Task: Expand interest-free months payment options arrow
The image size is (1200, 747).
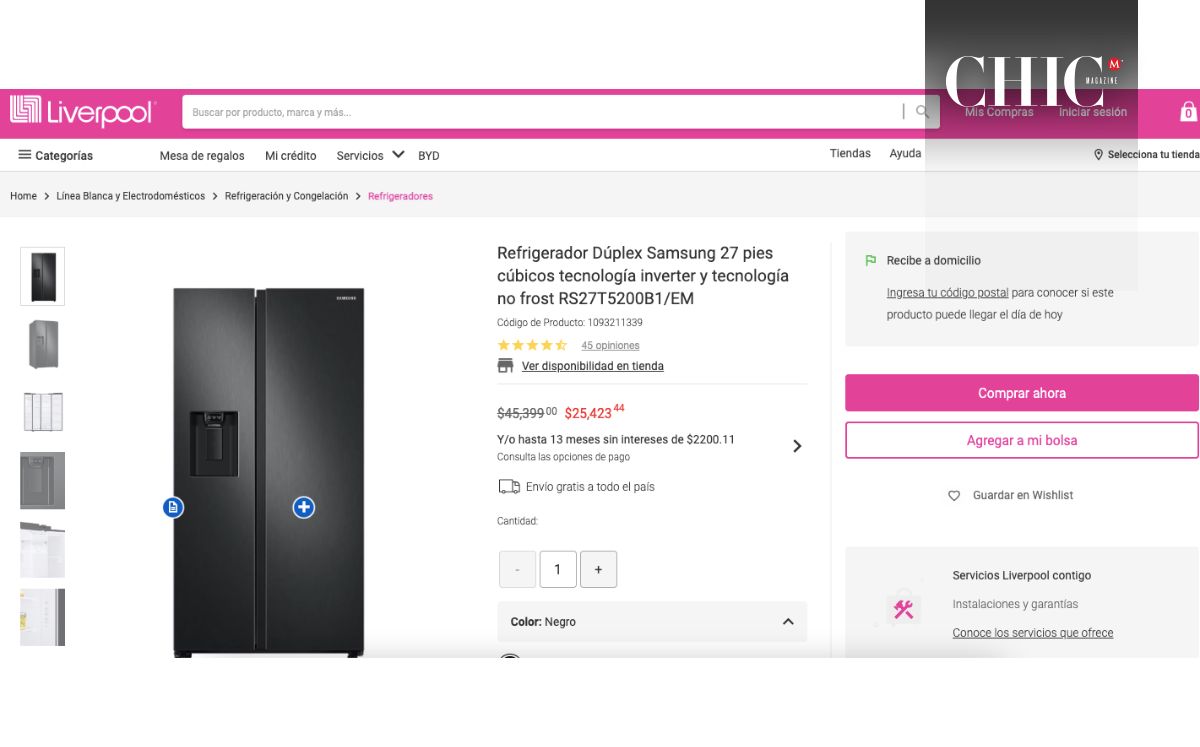Action: (x=797, y=446)
